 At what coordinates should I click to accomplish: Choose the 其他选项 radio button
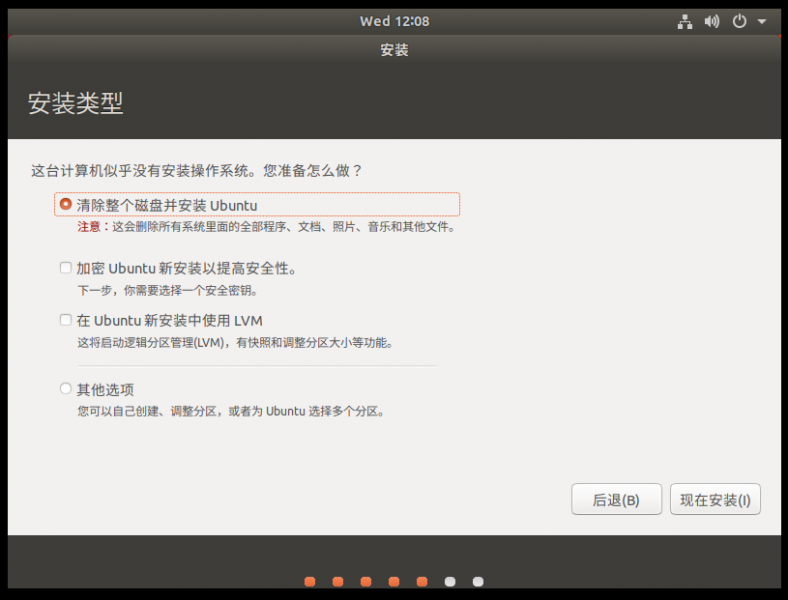click(66, 389)
